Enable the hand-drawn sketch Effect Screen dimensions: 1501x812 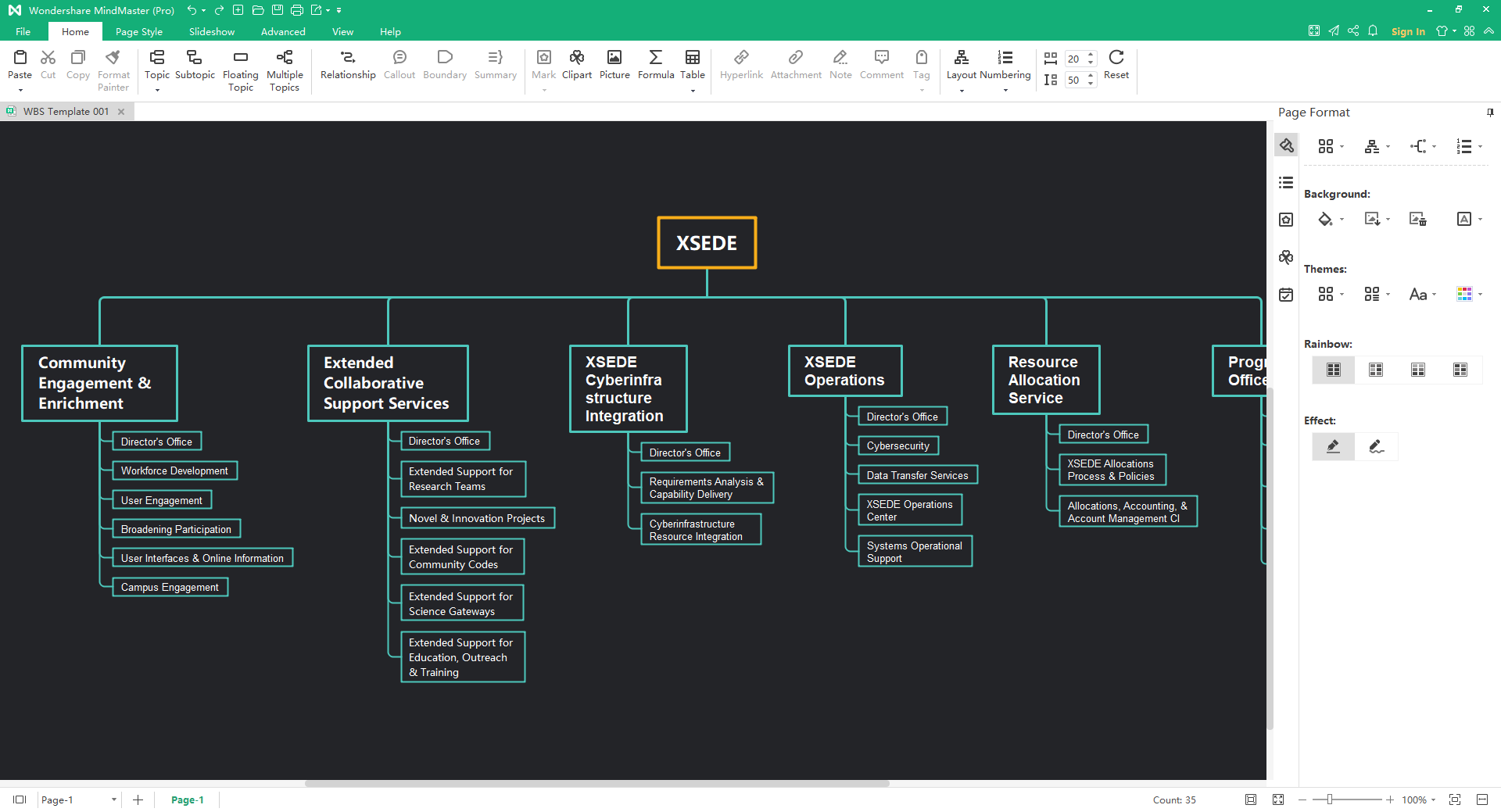pos(1376,446)
